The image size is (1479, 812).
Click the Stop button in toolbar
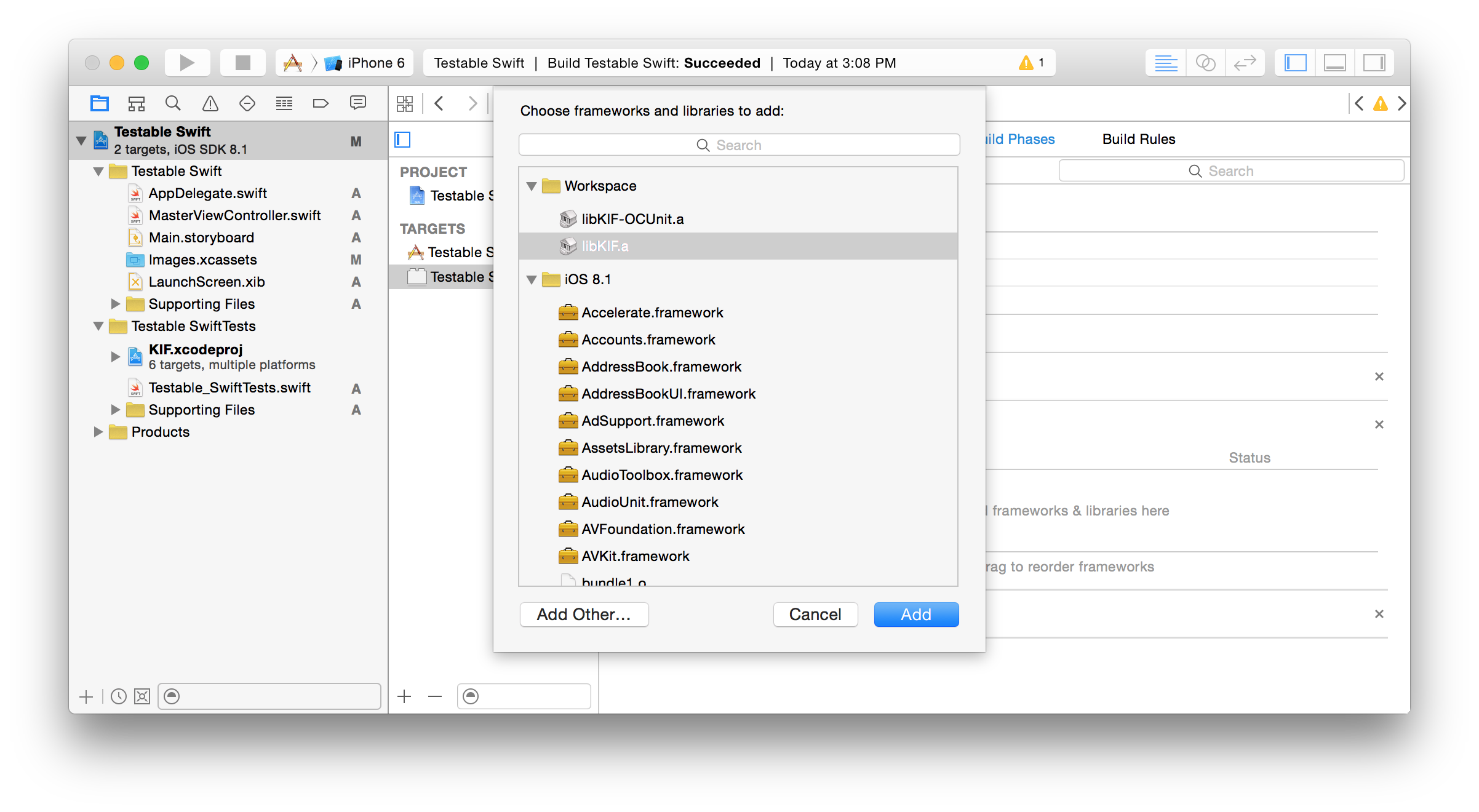(242, 63)
